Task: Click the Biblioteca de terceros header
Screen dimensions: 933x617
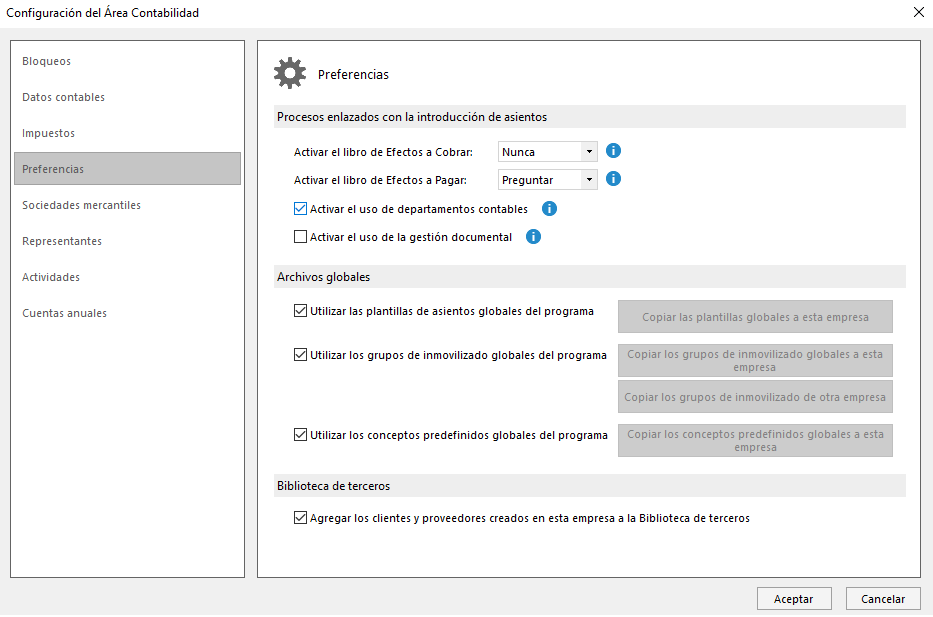Action: point(590,486)
